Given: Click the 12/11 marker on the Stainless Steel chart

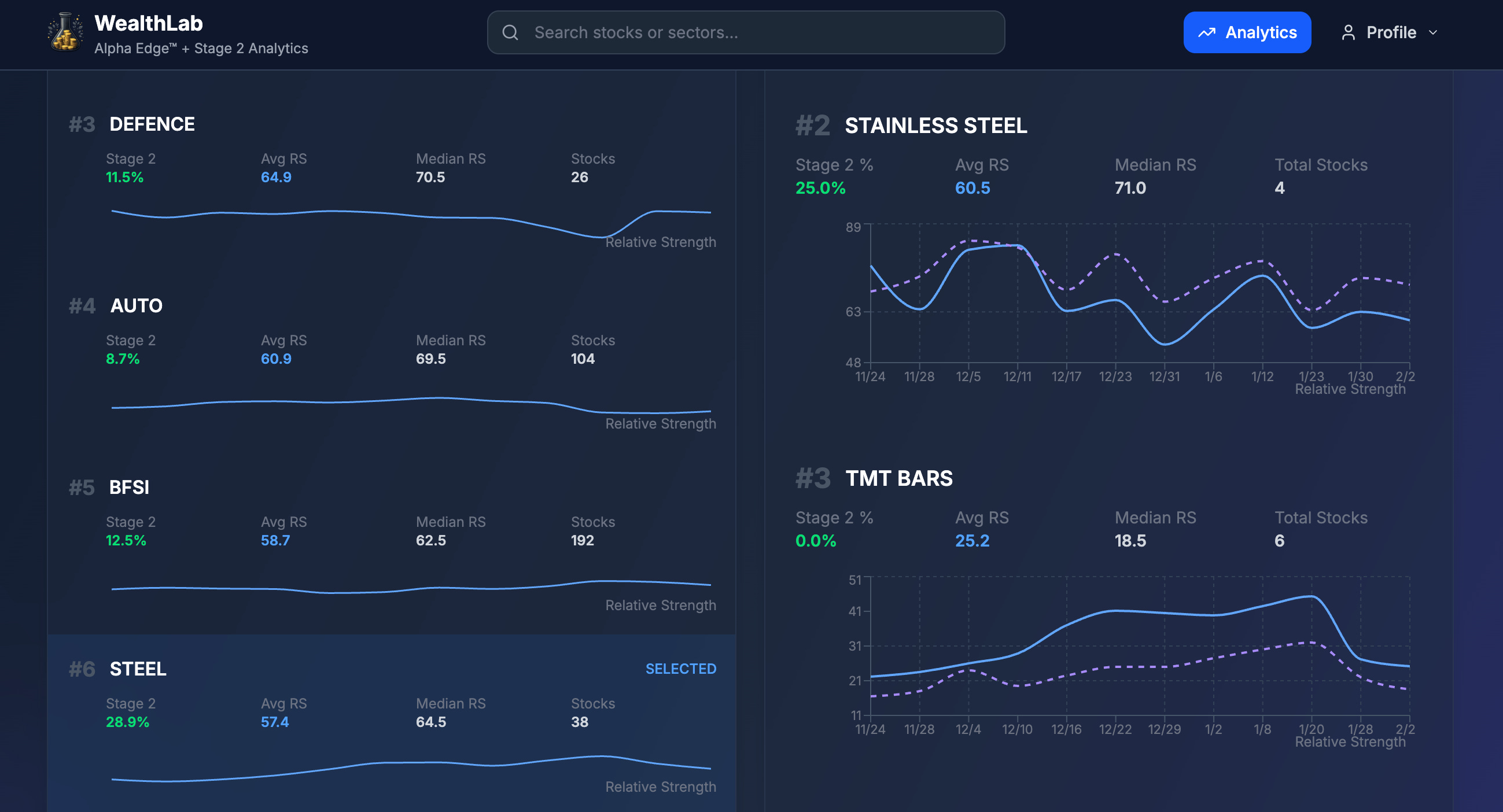Looking at the screenshot, I should click(1017, 377).
